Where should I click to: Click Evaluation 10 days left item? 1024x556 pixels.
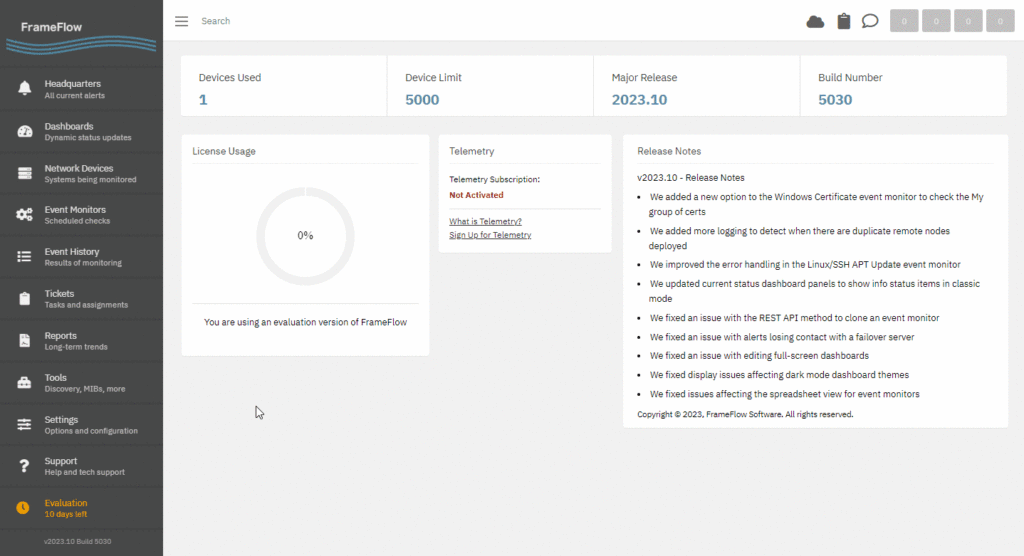coord(82,508)
